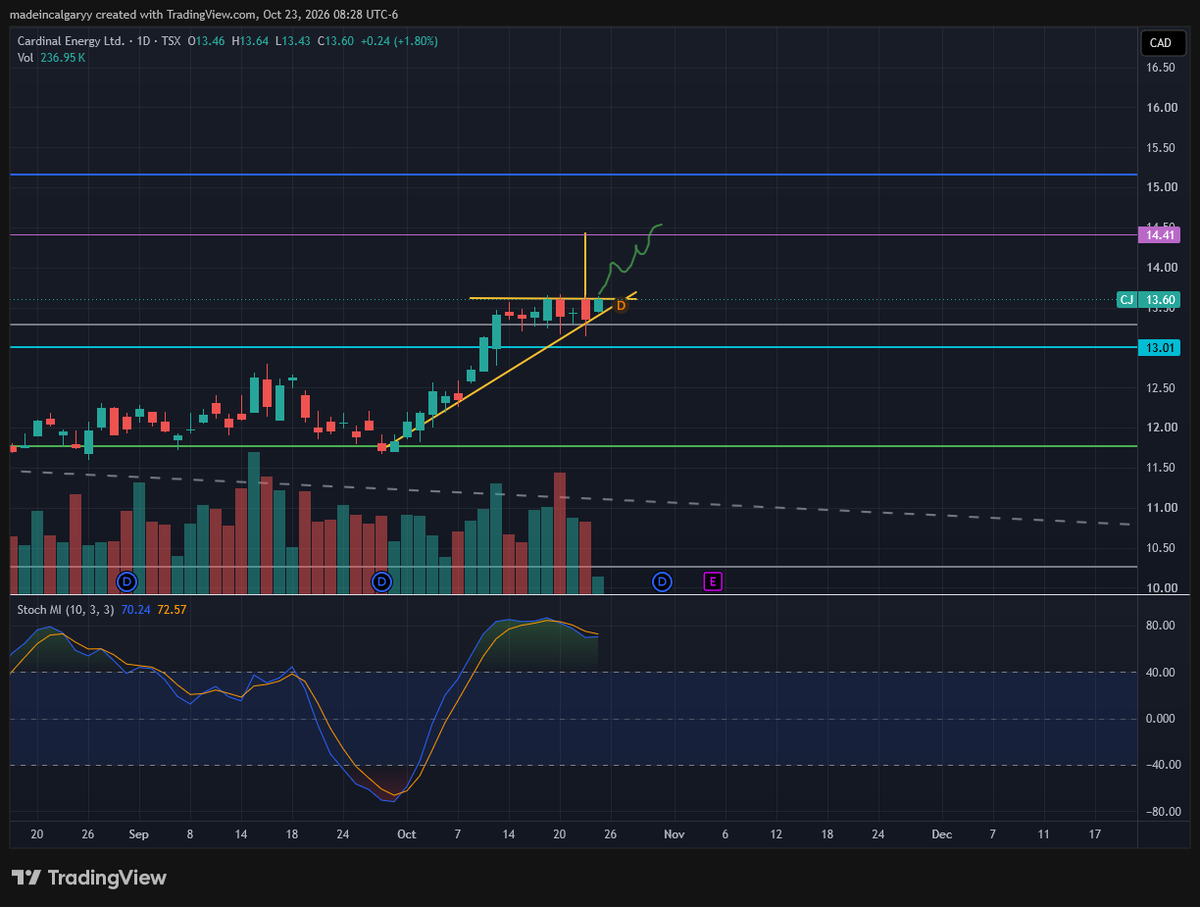Click the tallest teal volume bar in mid-September
1200x907 pixels.
[x=254, y=523]
